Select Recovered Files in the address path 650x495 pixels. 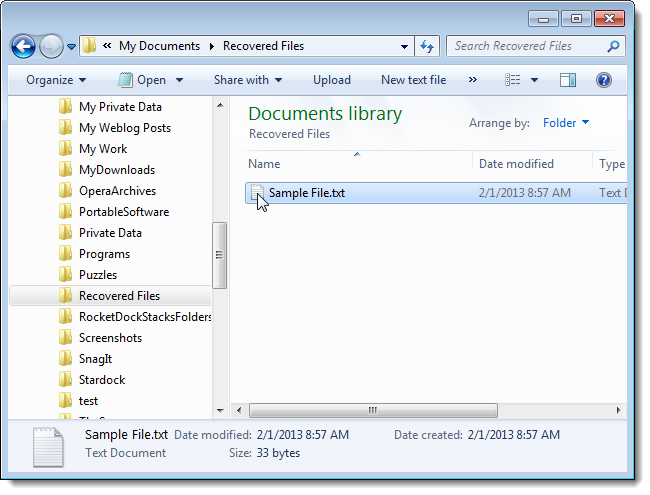coord(263,46)
